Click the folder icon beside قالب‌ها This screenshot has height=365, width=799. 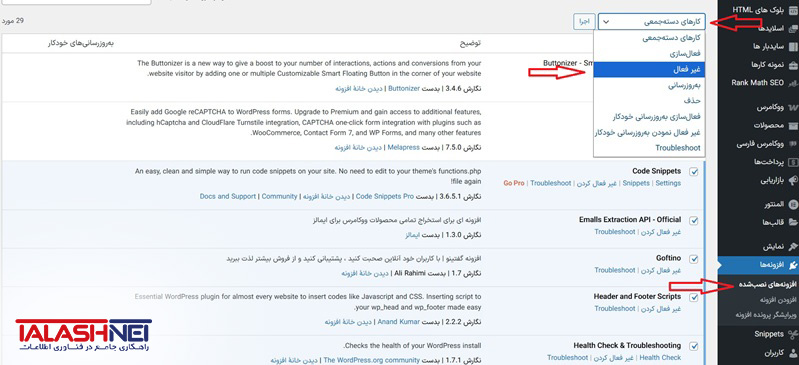(x=793, y=222)
